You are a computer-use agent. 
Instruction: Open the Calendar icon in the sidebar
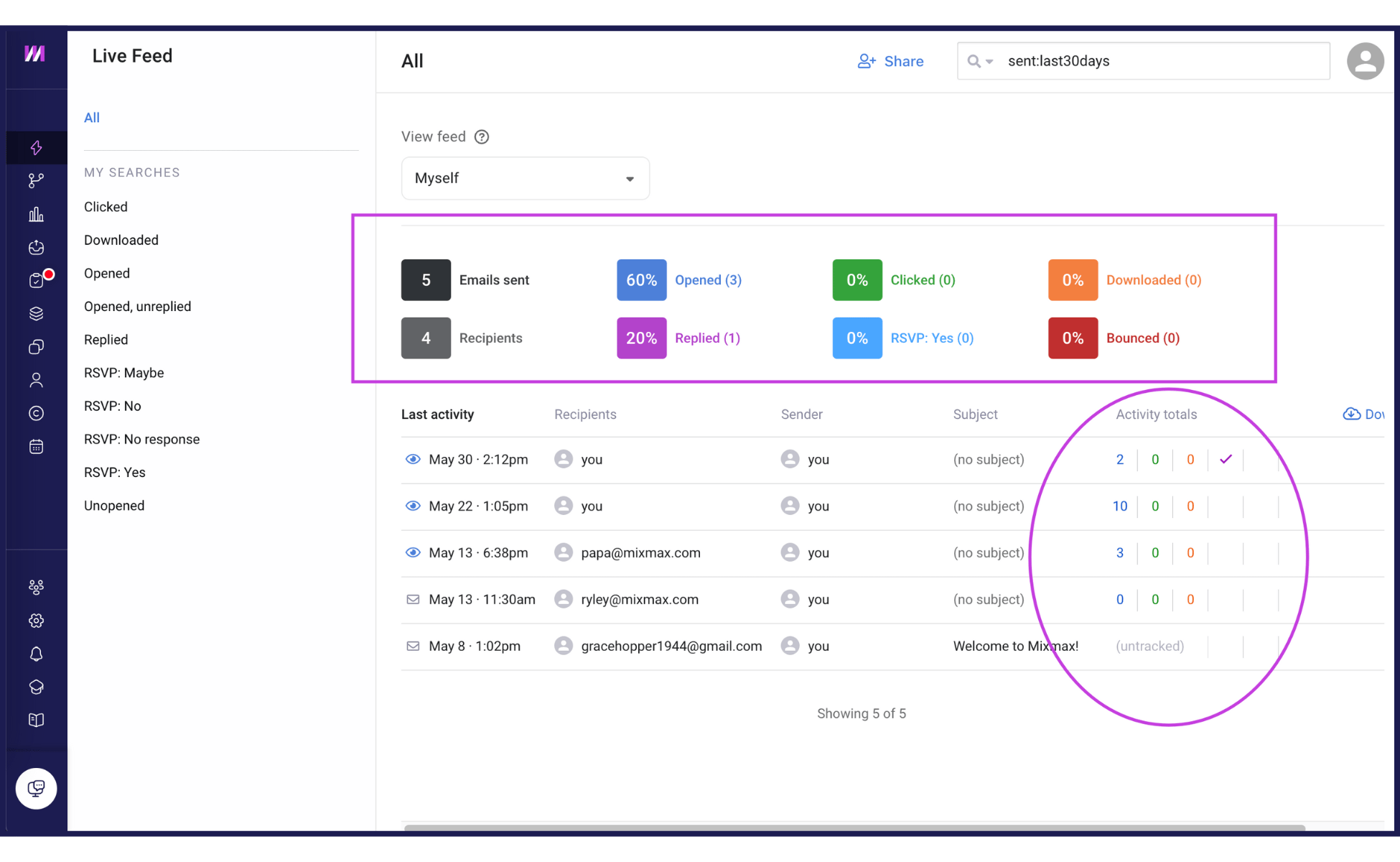[x=36, y=446]
